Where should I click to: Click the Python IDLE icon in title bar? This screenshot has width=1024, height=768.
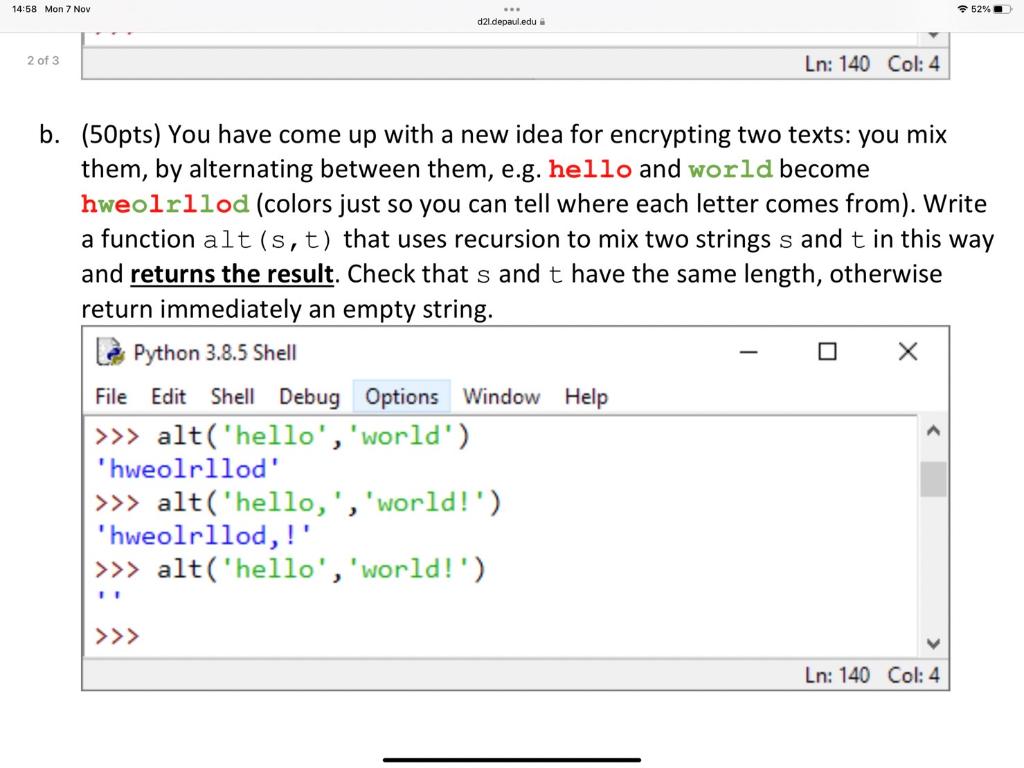point(110,352)
